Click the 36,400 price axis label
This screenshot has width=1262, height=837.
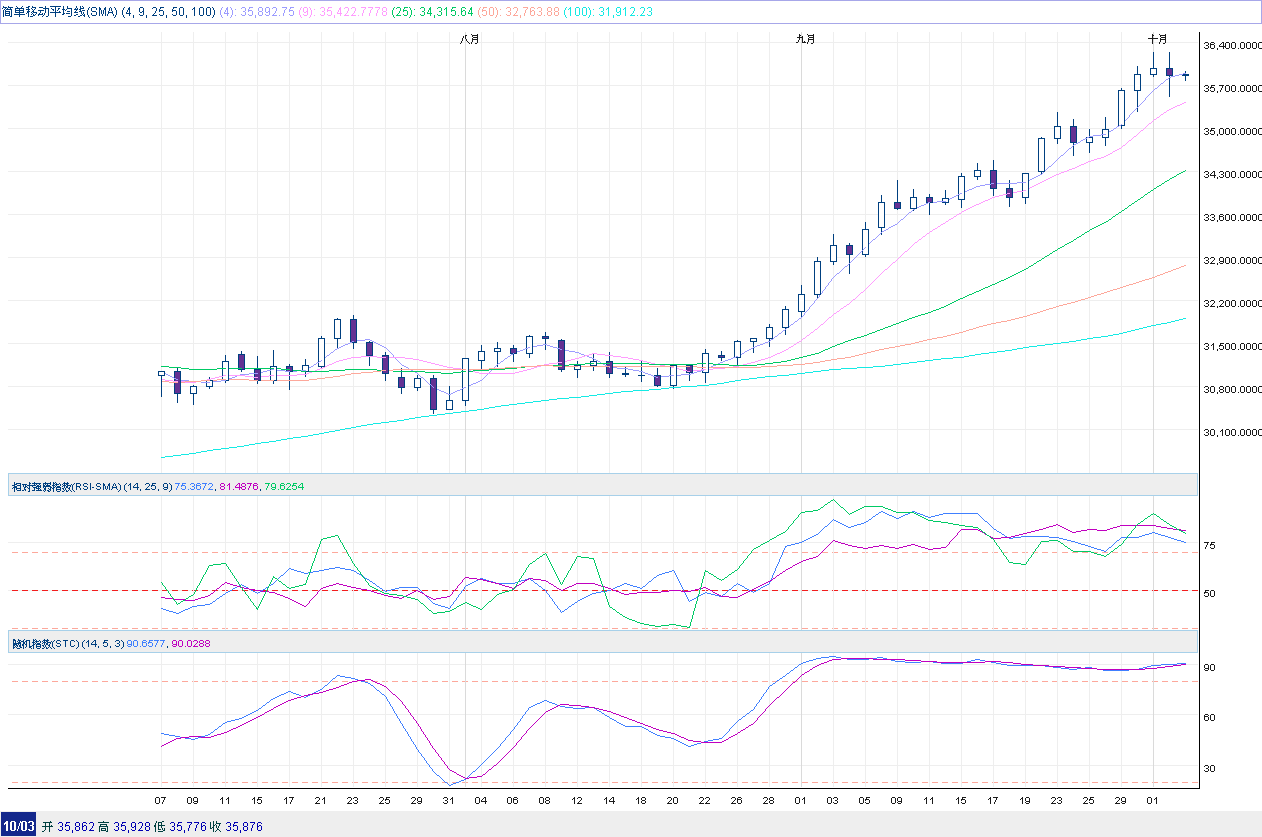(1230, 46)
